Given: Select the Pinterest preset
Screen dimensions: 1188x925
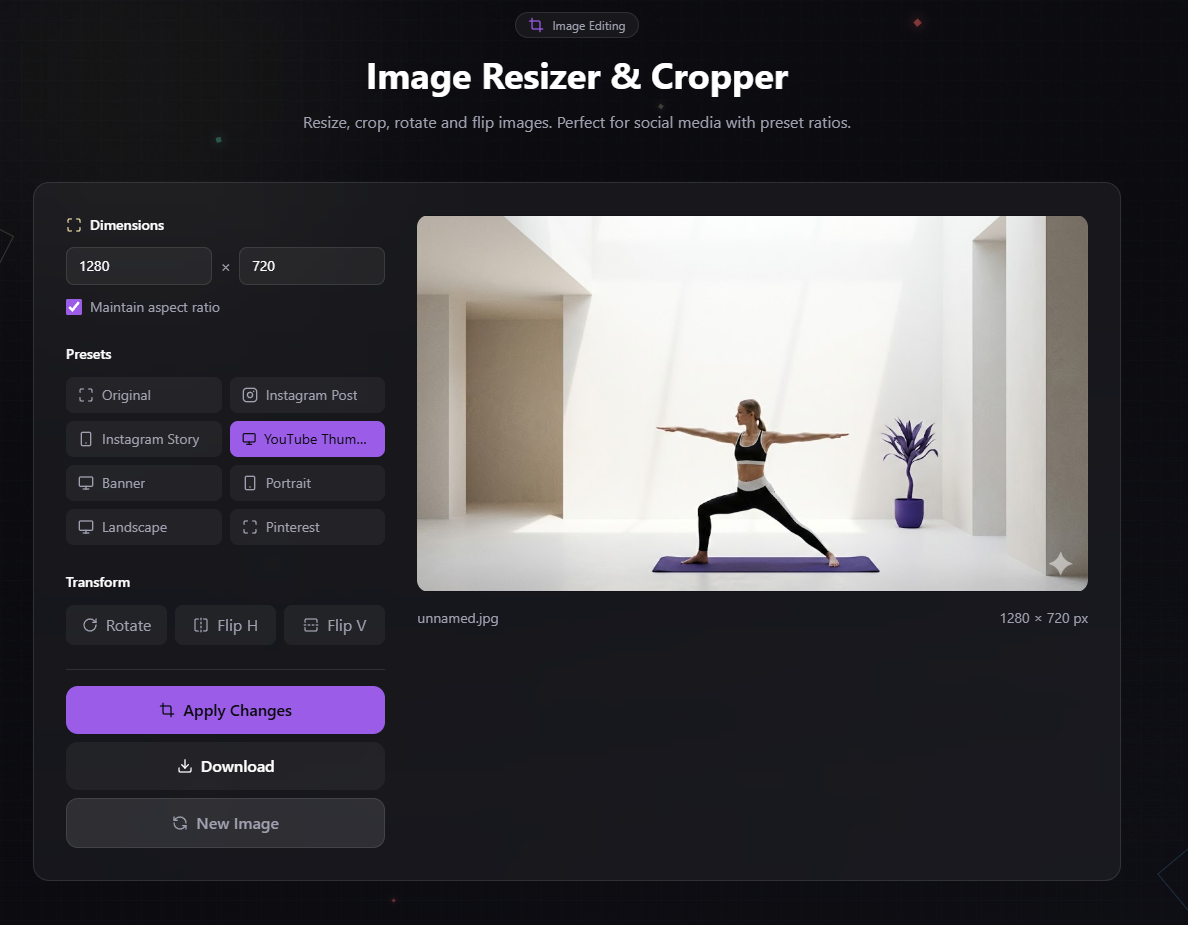Looking at the screenshot, I should [307, 527].
